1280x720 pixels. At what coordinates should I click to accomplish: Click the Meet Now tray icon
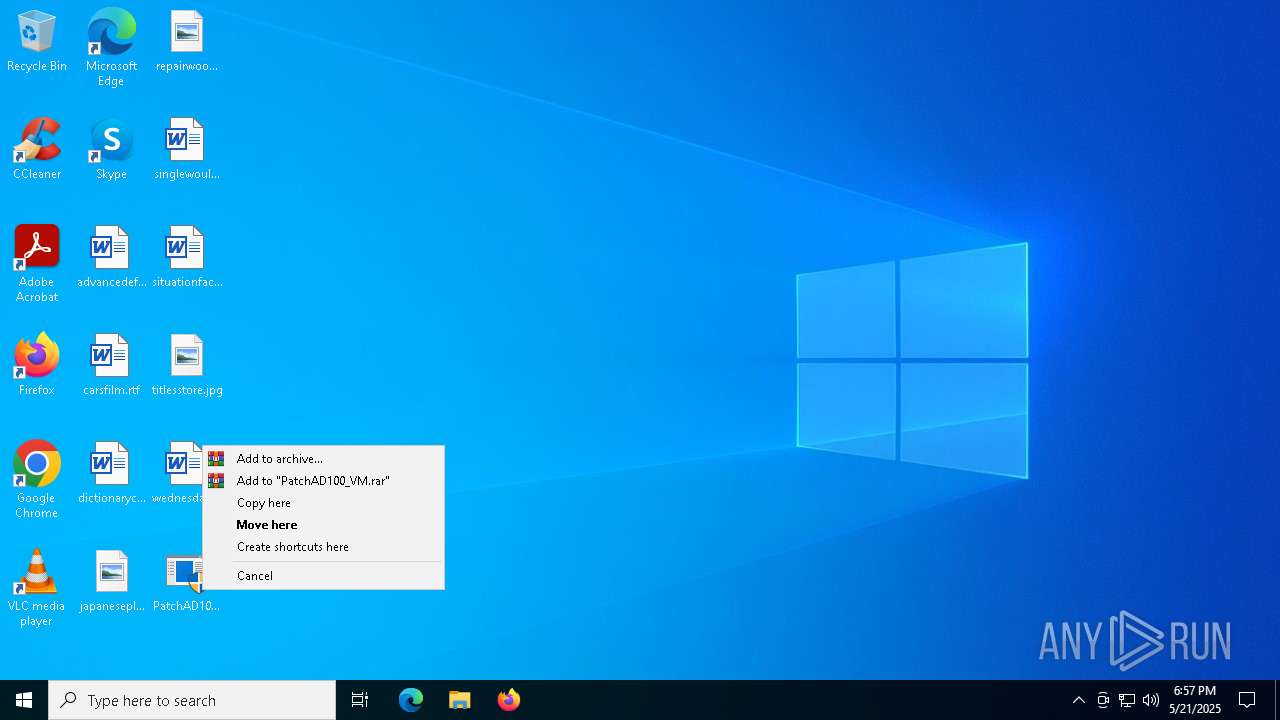click(1103, 700)
